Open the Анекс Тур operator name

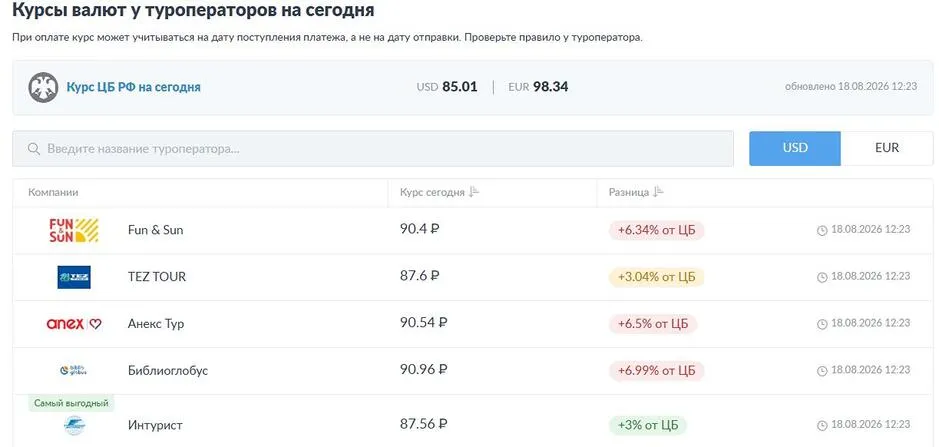156,324
